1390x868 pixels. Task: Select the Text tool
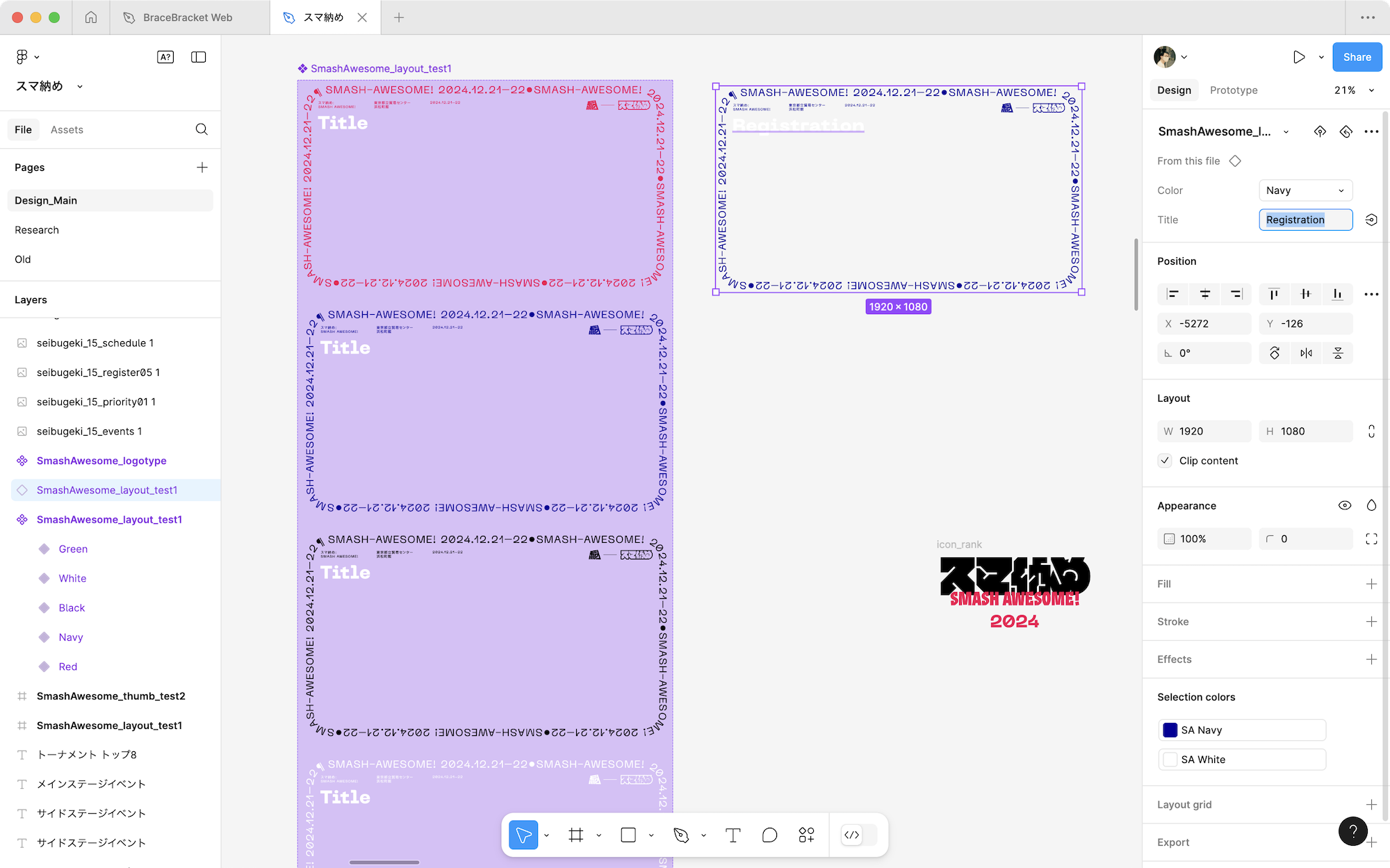pyautogui.click(x=733, y=835)
